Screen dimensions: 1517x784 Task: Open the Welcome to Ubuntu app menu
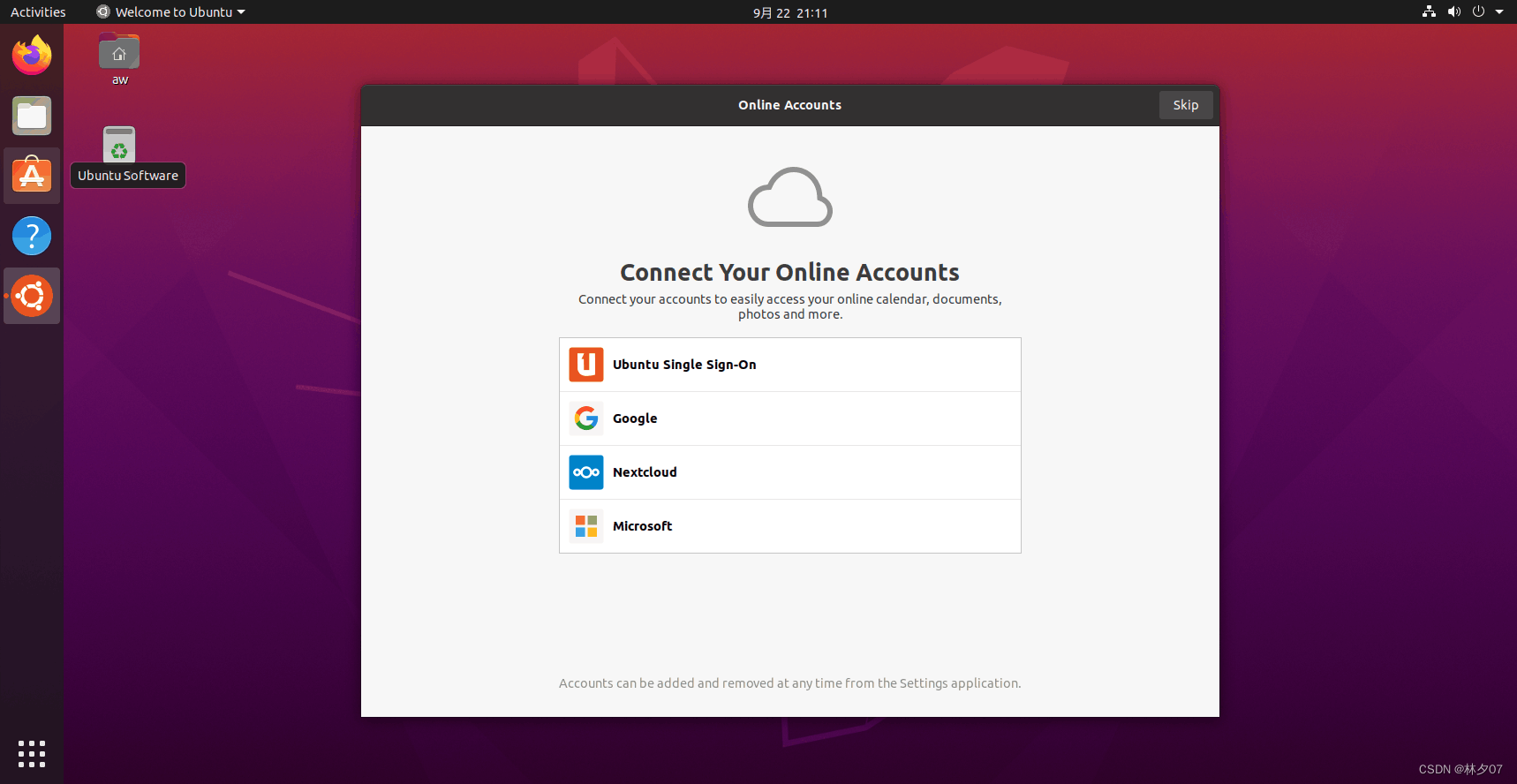pos(170,11)
